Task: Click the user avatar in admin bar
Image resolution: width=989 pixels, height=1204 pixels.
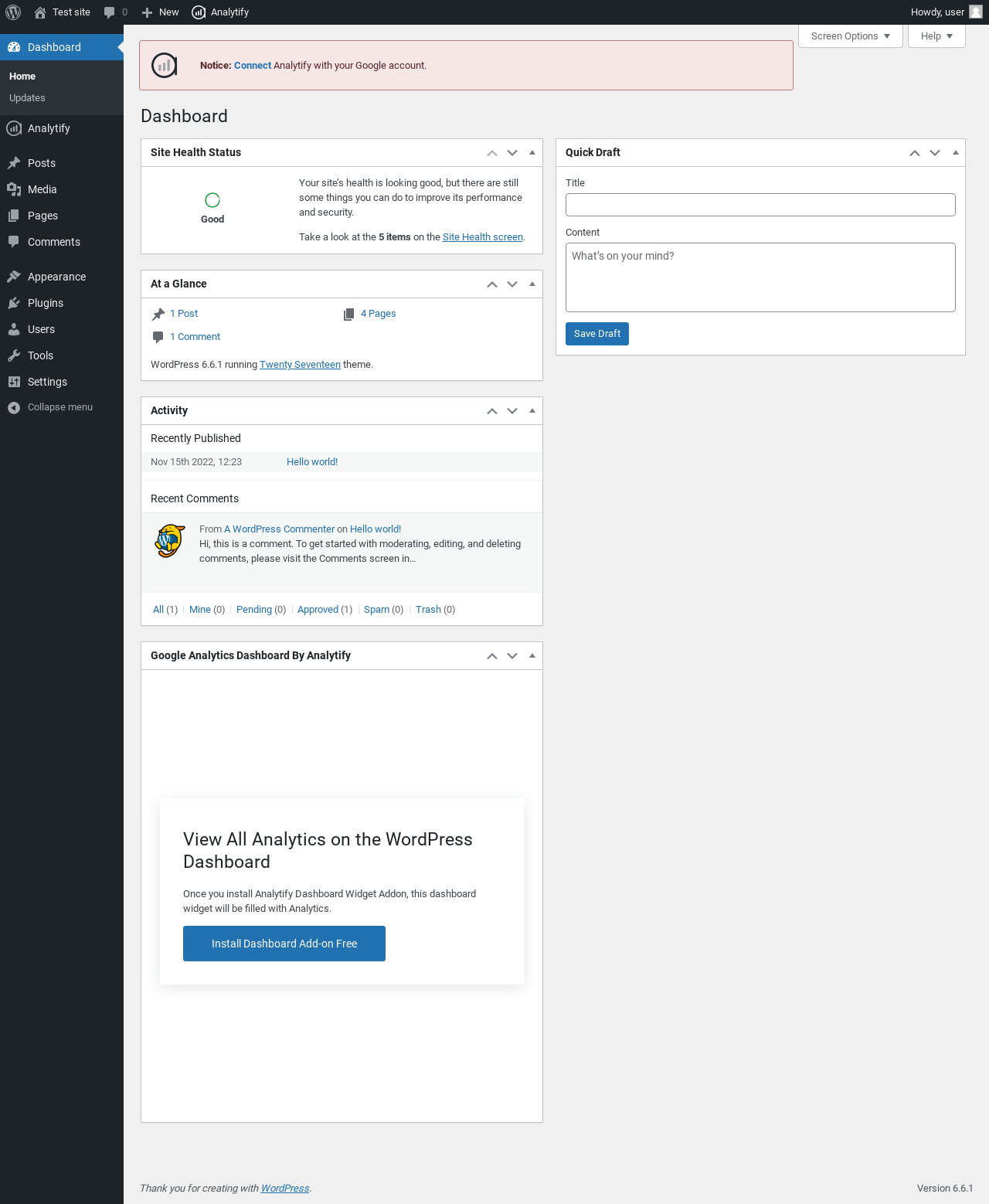Action: (976, 12)
